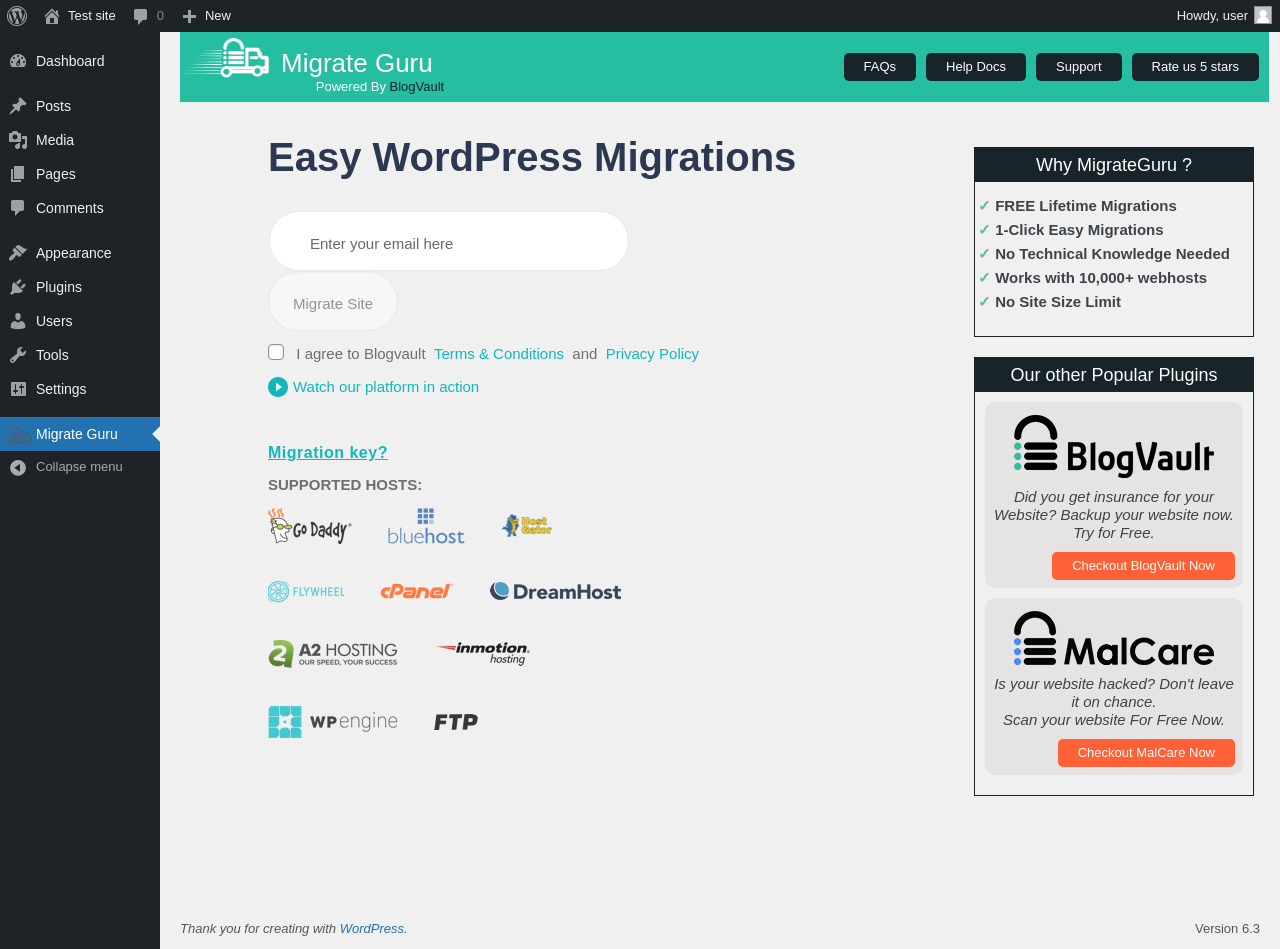Select the cPanel host logo
The image size is (1280, 949).
417,591
